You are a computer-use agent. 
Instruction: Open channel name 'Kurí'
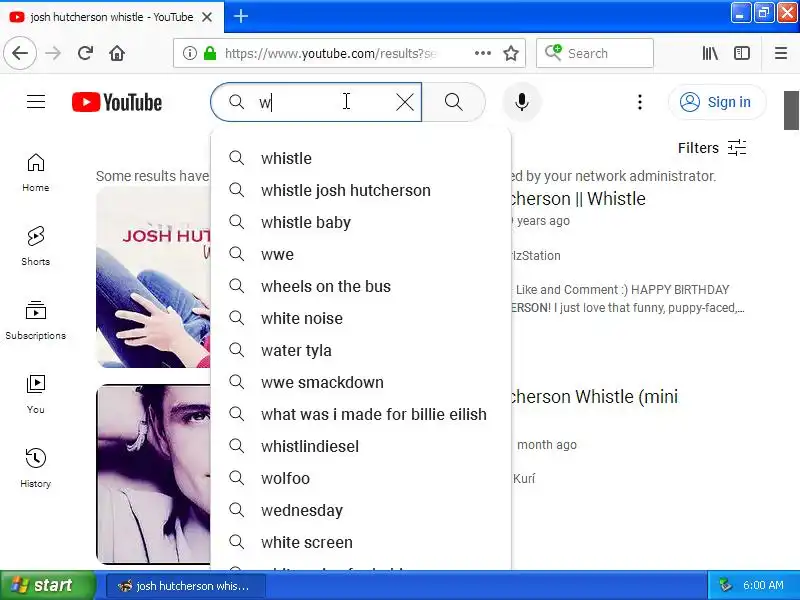(524, 479)
